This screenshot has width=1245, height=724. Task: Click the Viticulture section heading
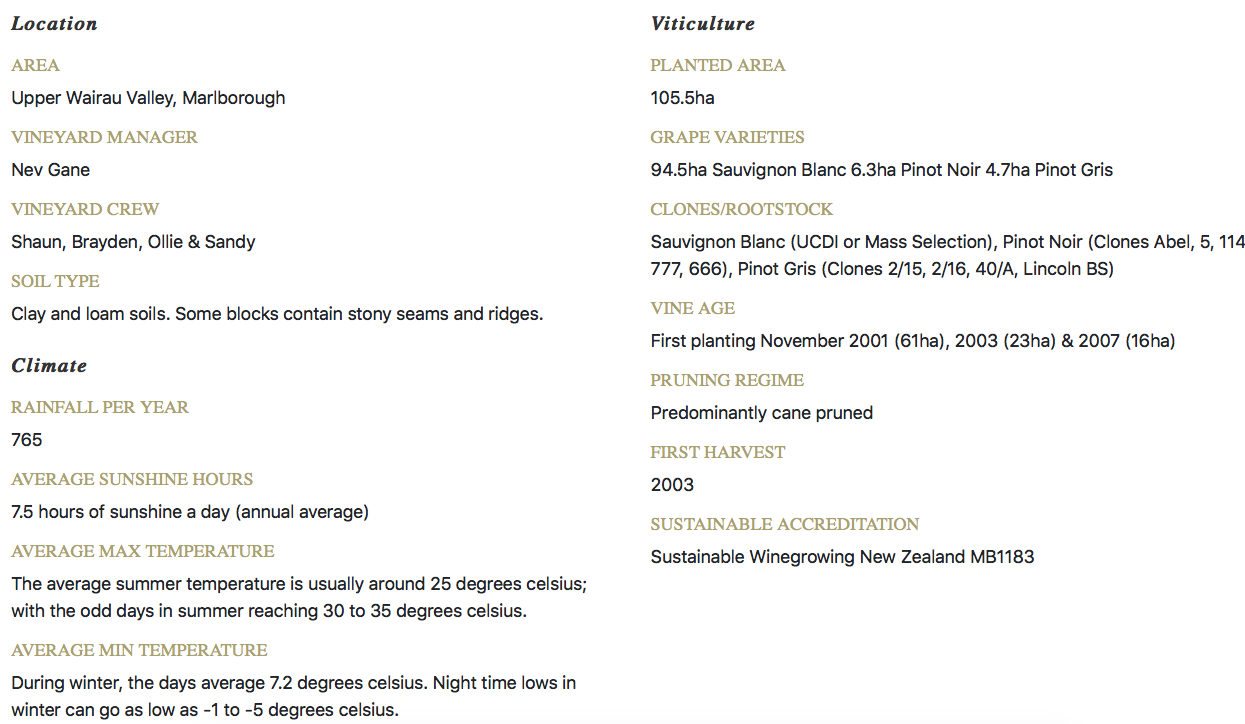702,24
